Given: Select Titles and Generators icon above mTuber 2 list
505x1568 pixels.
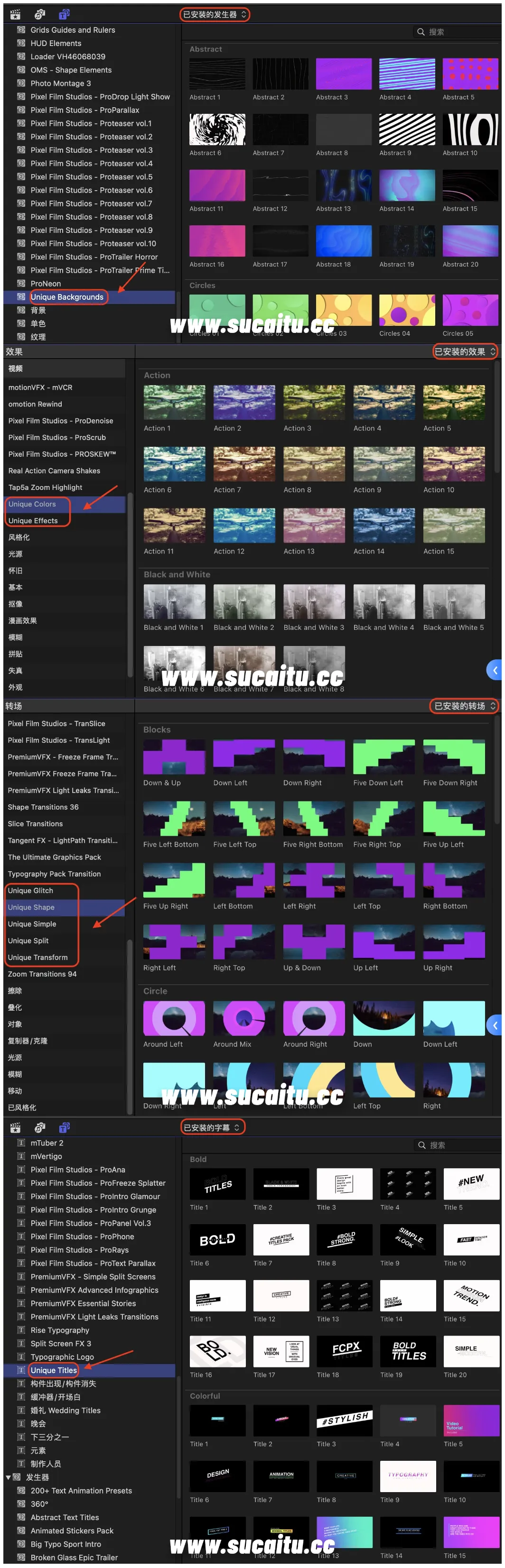Looking at the screenshot, I should coord(64,1127).
